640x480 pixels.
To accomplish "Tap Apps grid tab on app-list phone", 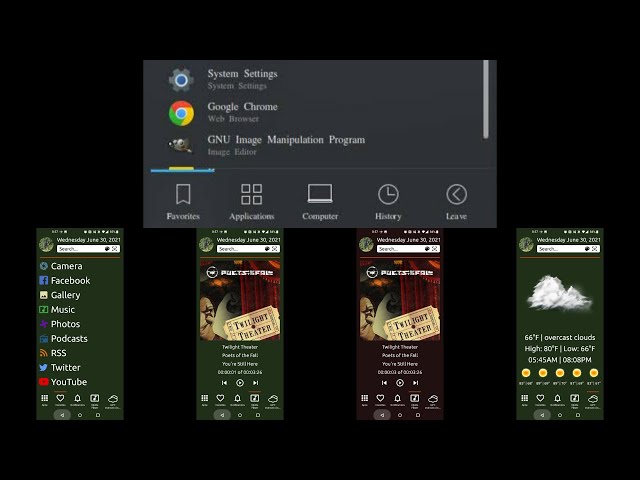I will 44,400.
